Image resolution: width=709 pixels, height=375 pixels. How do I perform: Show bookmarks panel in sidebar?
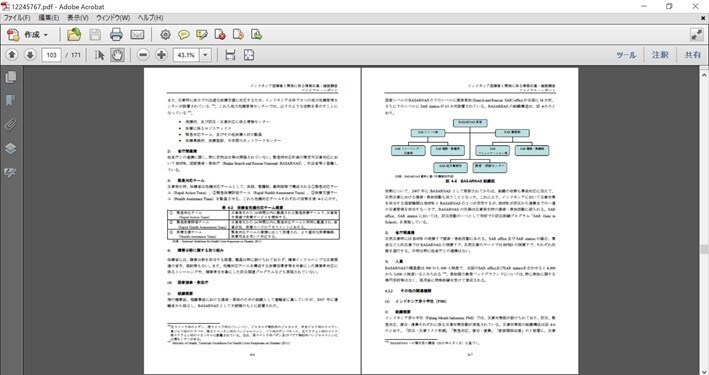[11, 100]
